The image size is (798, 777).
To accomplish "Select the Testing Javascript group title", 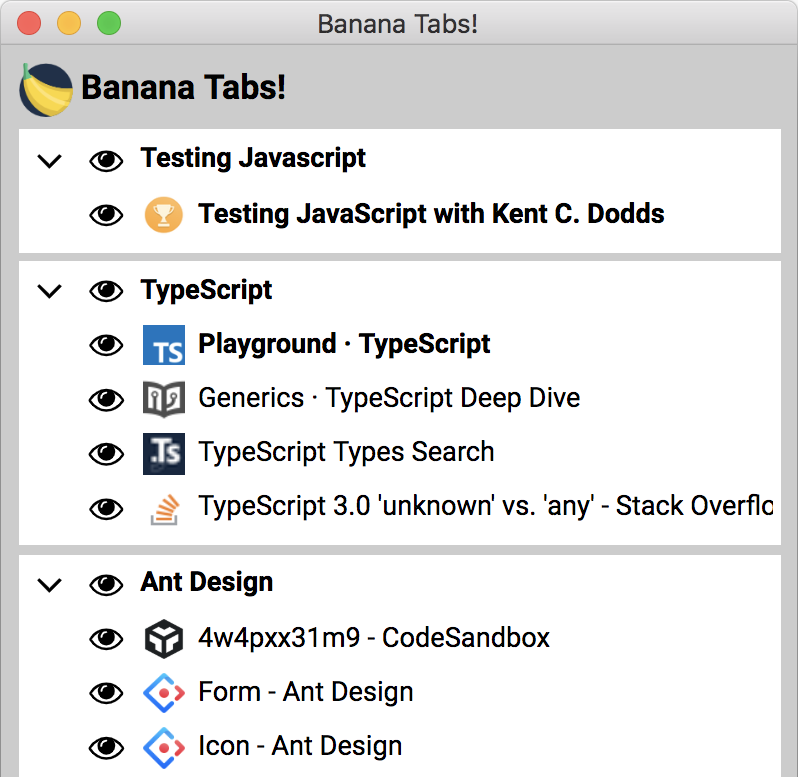I will click(x=253, y=158).
